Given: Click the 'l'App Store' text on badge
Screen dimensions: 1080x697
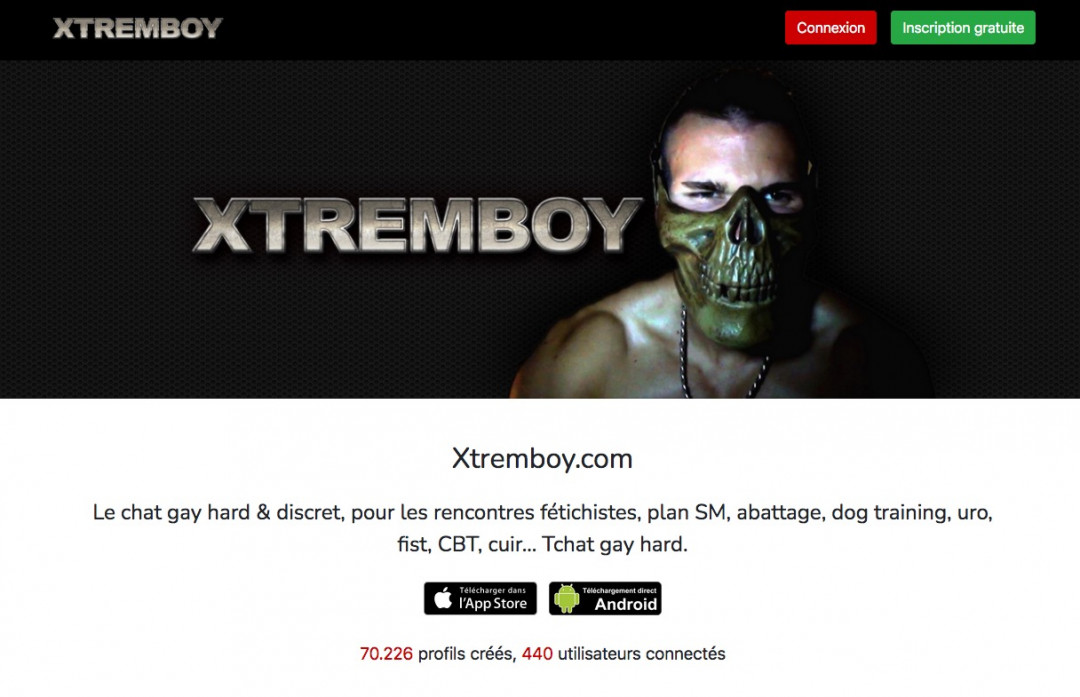Looking at the screenshot, I should point(493,603).
